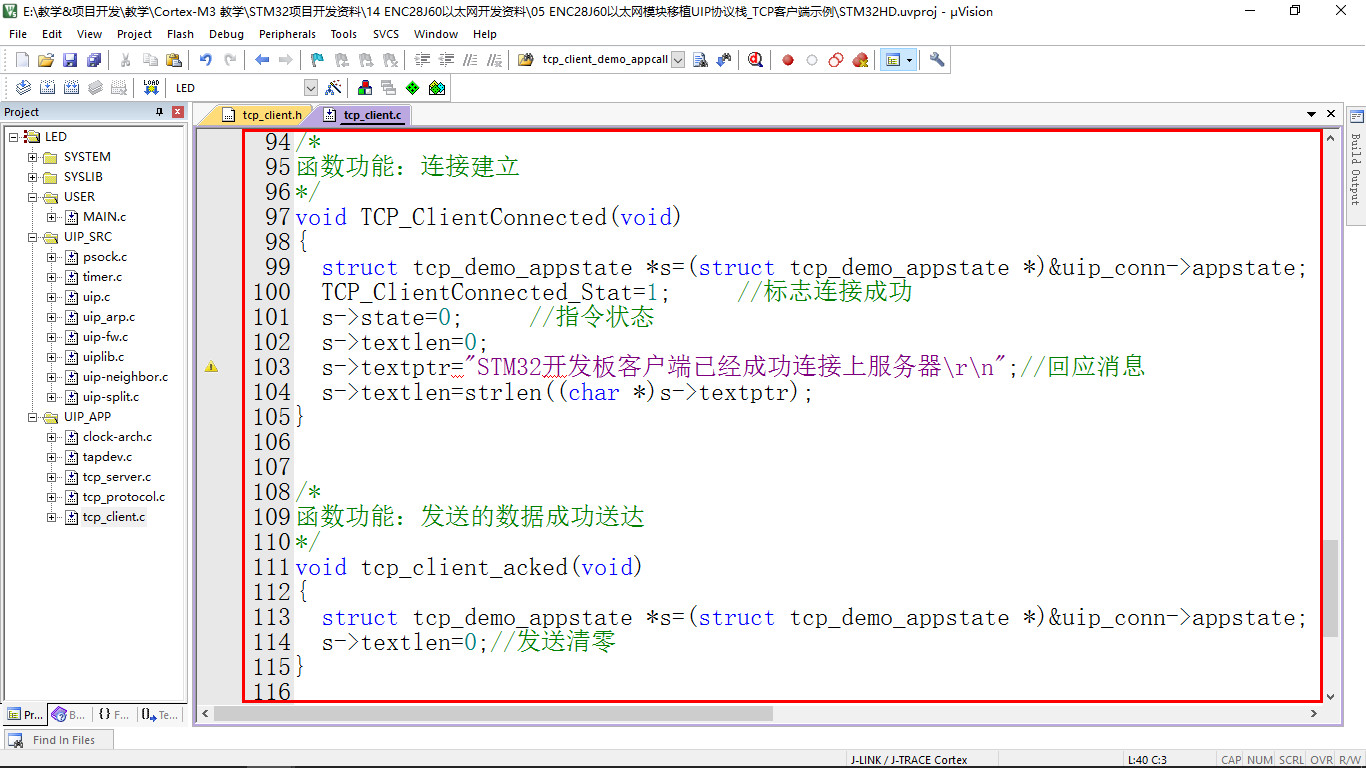The image size is (1366, 768).
Task: Select uip_arp.c in the project tree
Action: [x=109, y=317]
